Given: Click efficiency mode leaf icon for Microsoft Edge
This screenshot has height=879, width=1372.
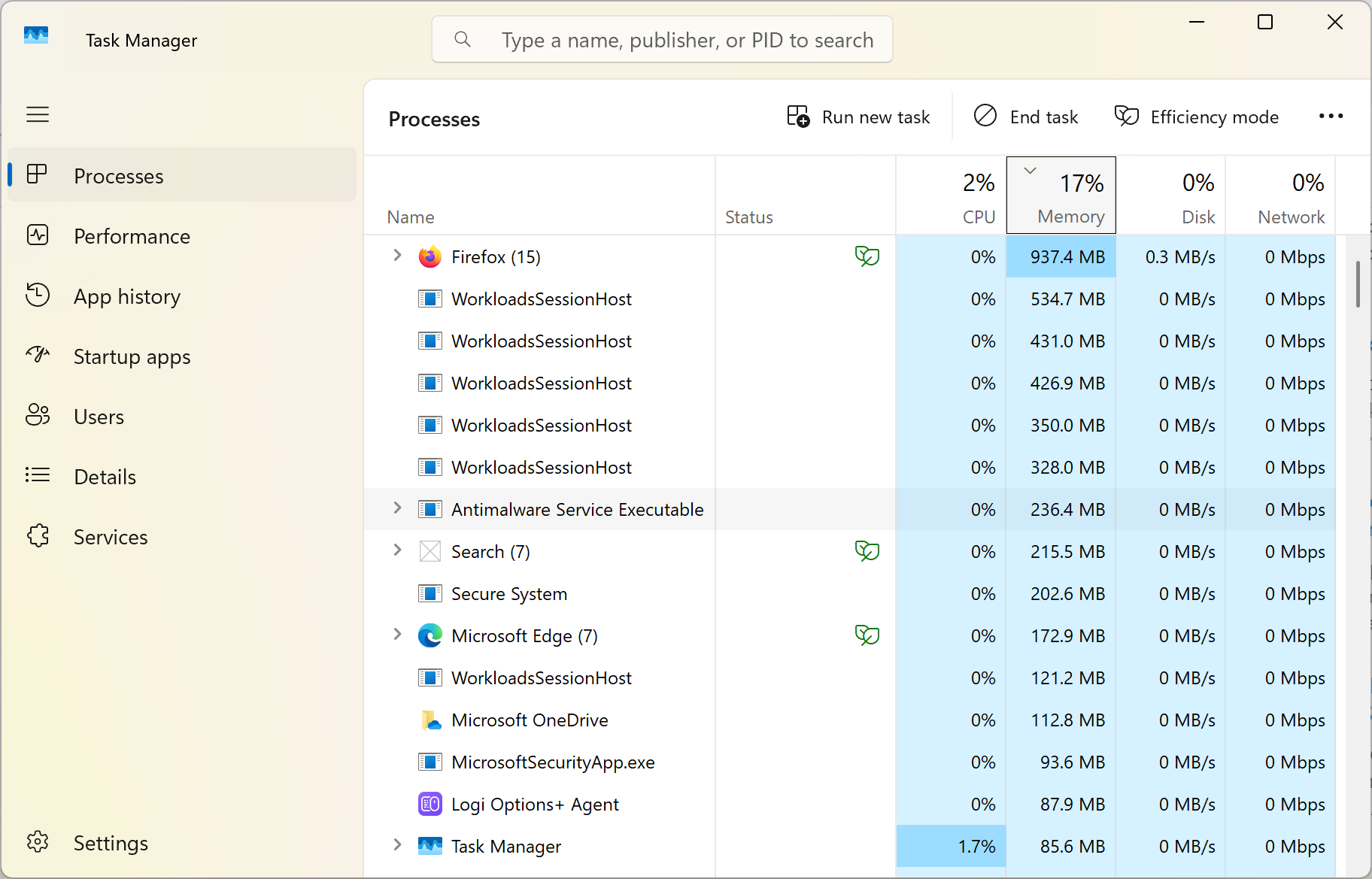Looking at the screenshot, I should point(867,635).
